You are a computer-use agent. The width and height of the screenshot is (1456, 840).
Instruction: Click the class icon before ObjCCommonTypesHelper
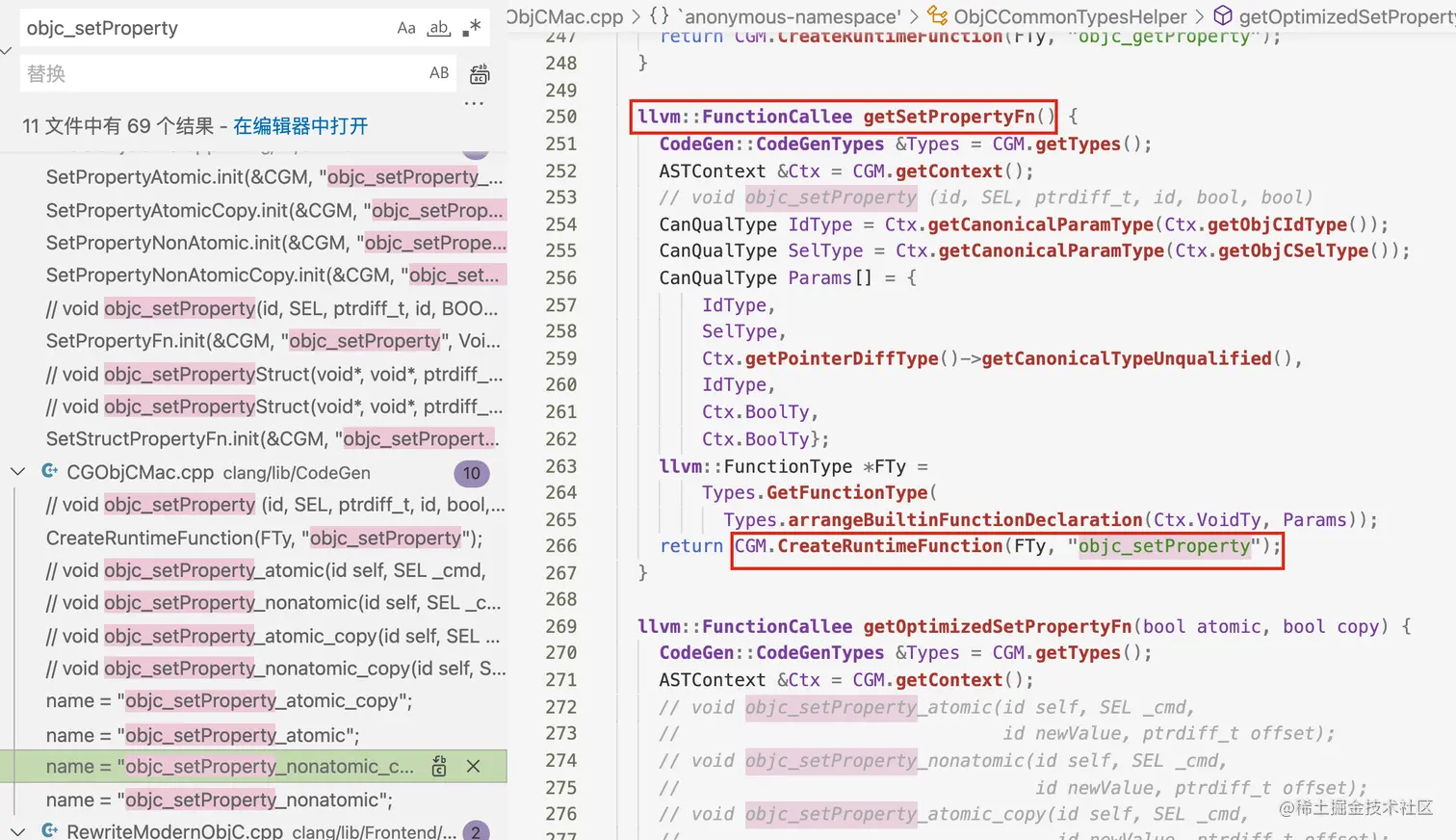coord(937,15)
